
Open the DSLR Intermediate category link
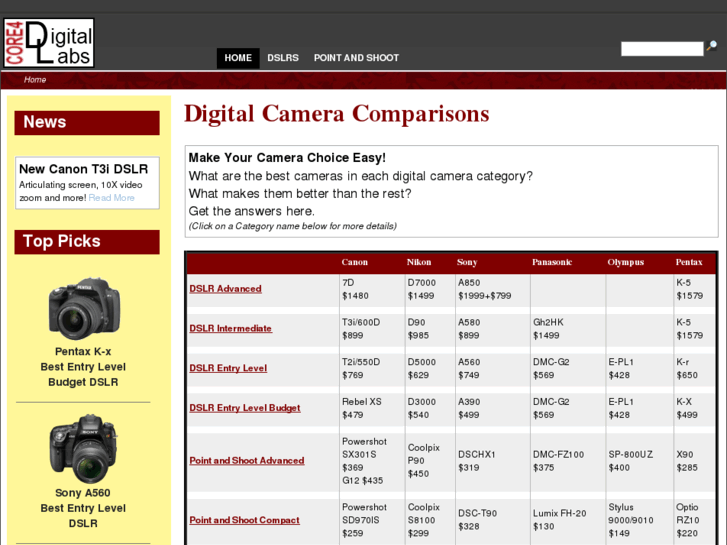(x=230, y=328)
